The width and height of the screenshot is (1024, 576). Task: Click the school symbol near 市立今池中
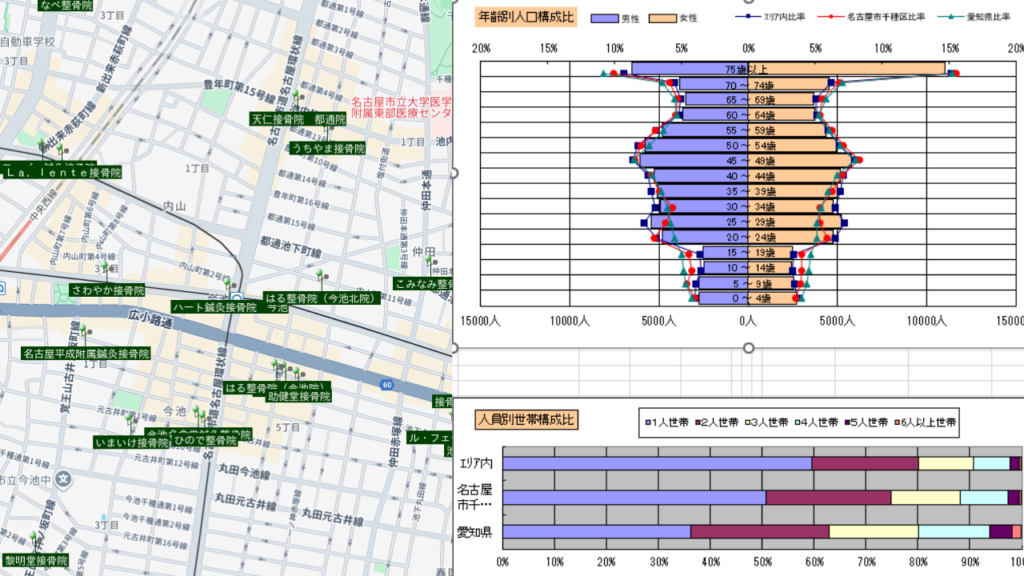(x=63, y=478)
